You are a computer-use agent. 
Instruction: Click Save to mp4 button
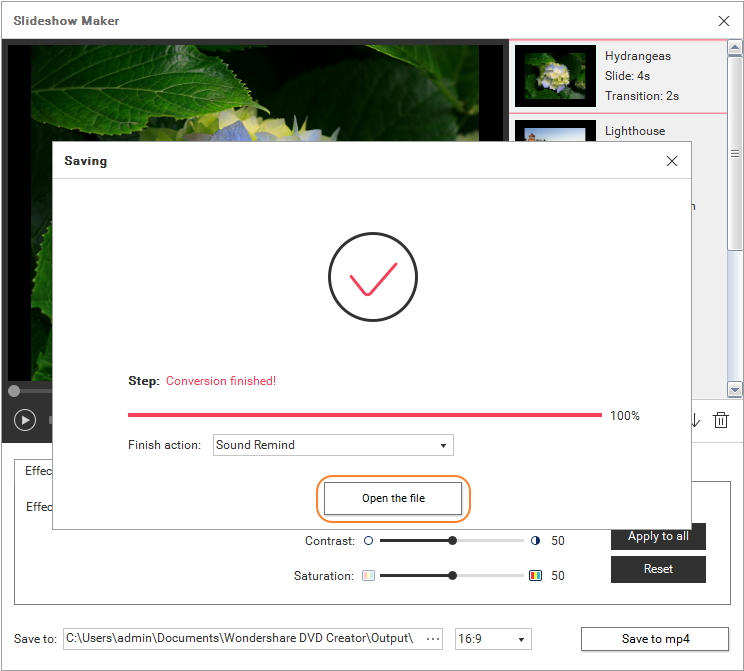pos(655,639)
